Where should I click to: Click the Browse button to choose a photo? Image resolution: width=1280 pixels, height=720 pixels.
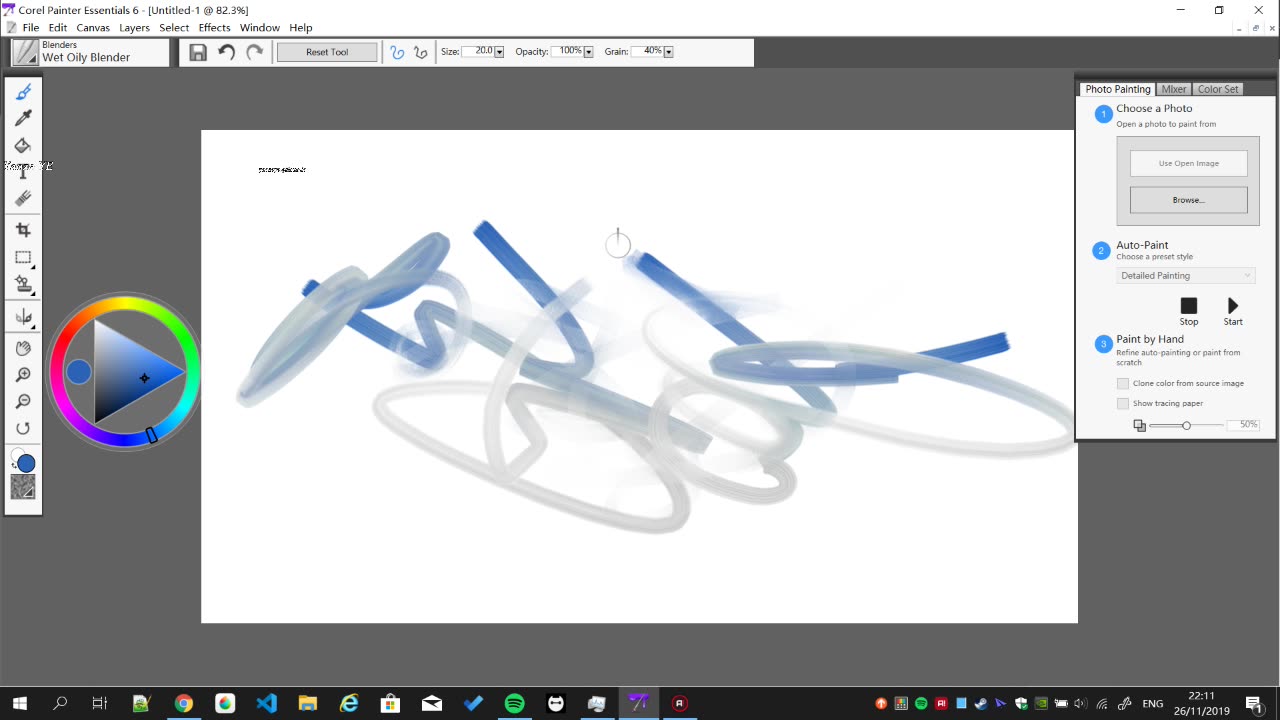tap(1187, 199)
